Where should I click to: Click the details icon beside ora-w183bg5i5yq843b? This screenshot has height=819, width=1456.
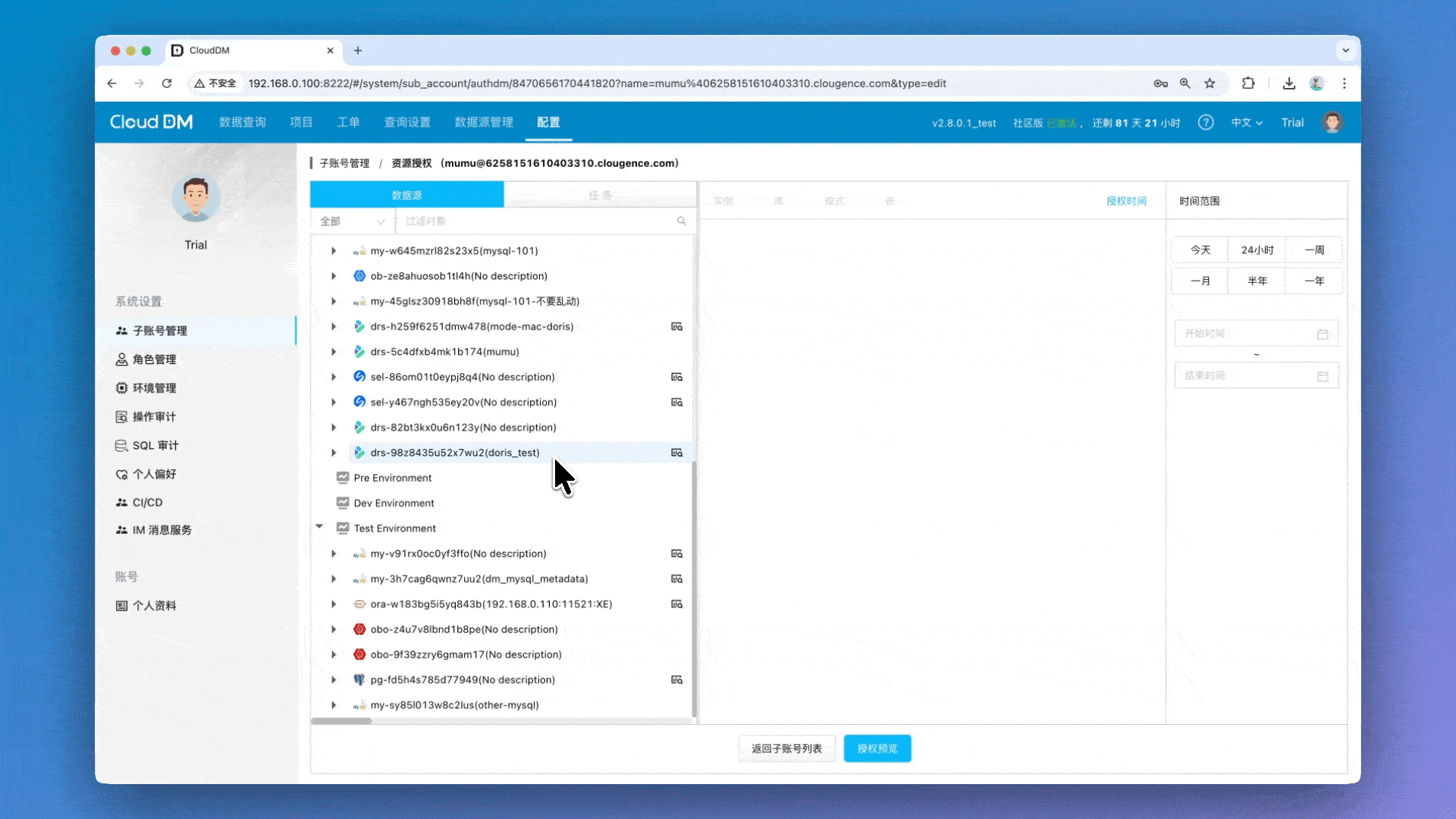click(x=676, y=604)
